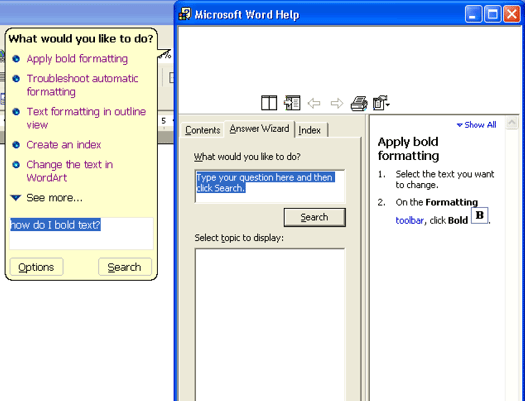Open Troubleshoot automatic formatting link
The height and width of the screenshot is (401, 525).
click(82, 85)
